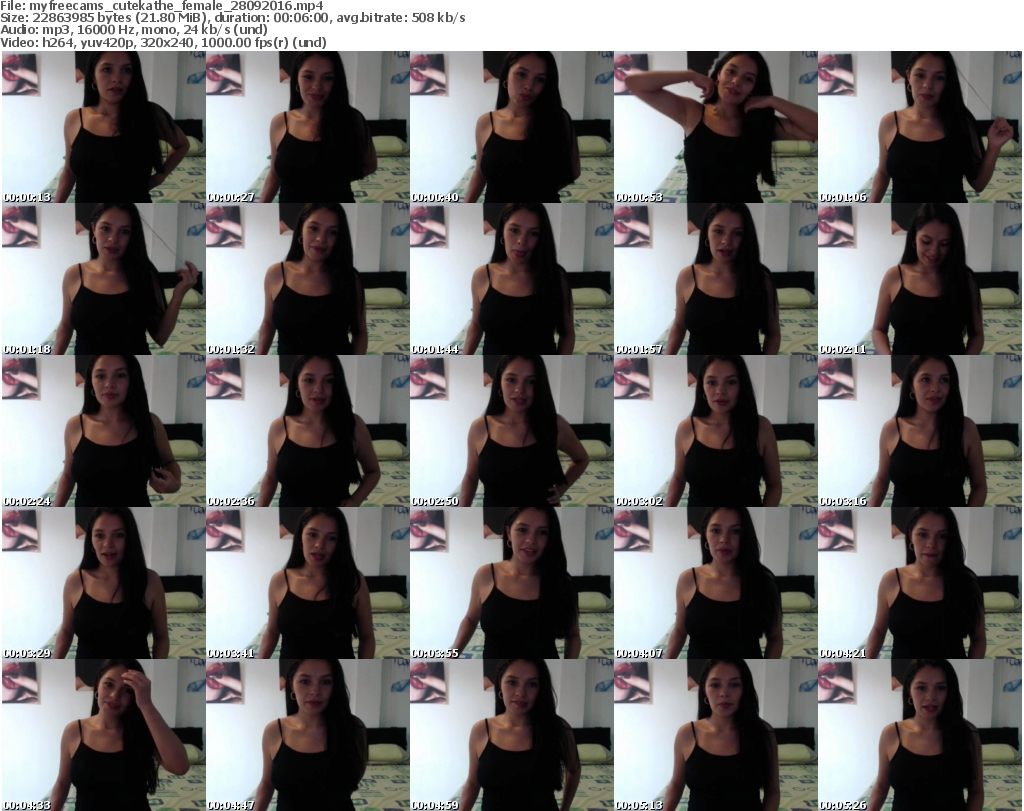This screenshot has height=811, width=1024.
Task: Select the frame at timestamp 00:00:27
Action: [x=308, y=127]
